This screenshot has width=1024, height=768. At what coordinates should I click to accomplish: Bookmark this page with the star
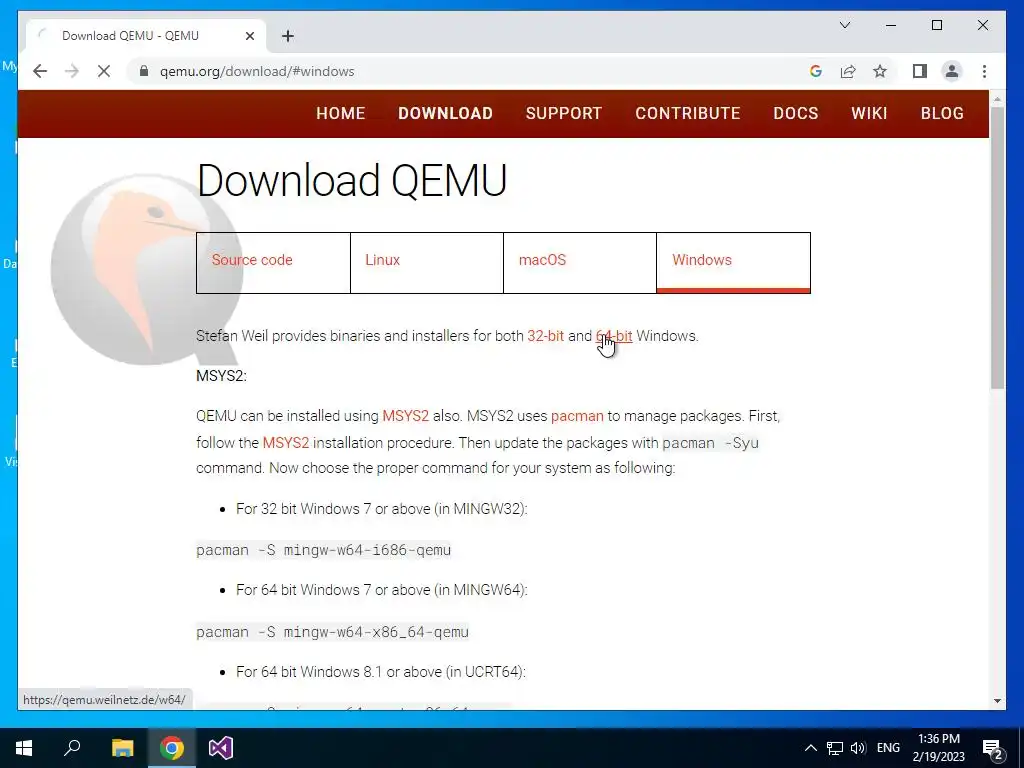tap(880, 71)
